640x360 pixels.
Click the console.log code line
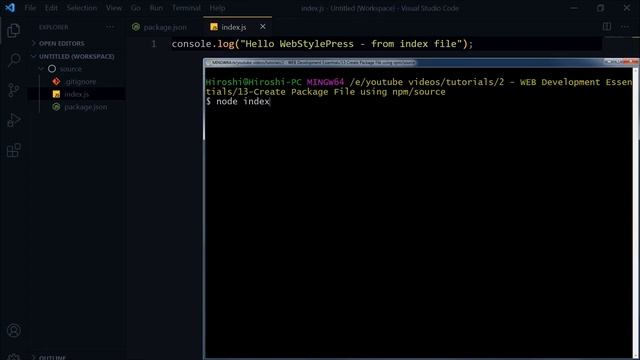[x=322, y=44]
